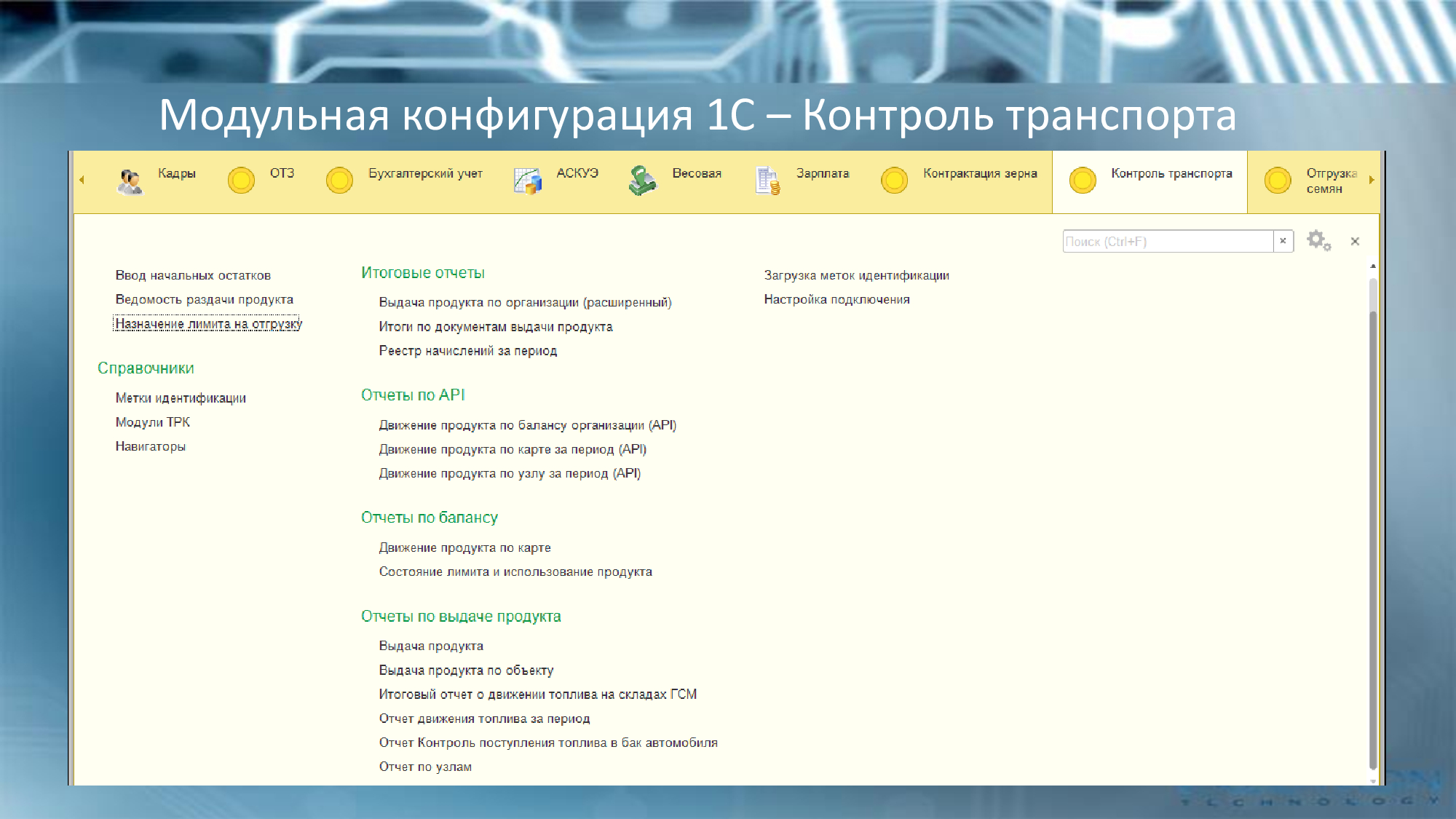Open Реестр начислений за период

coord(468,351)
